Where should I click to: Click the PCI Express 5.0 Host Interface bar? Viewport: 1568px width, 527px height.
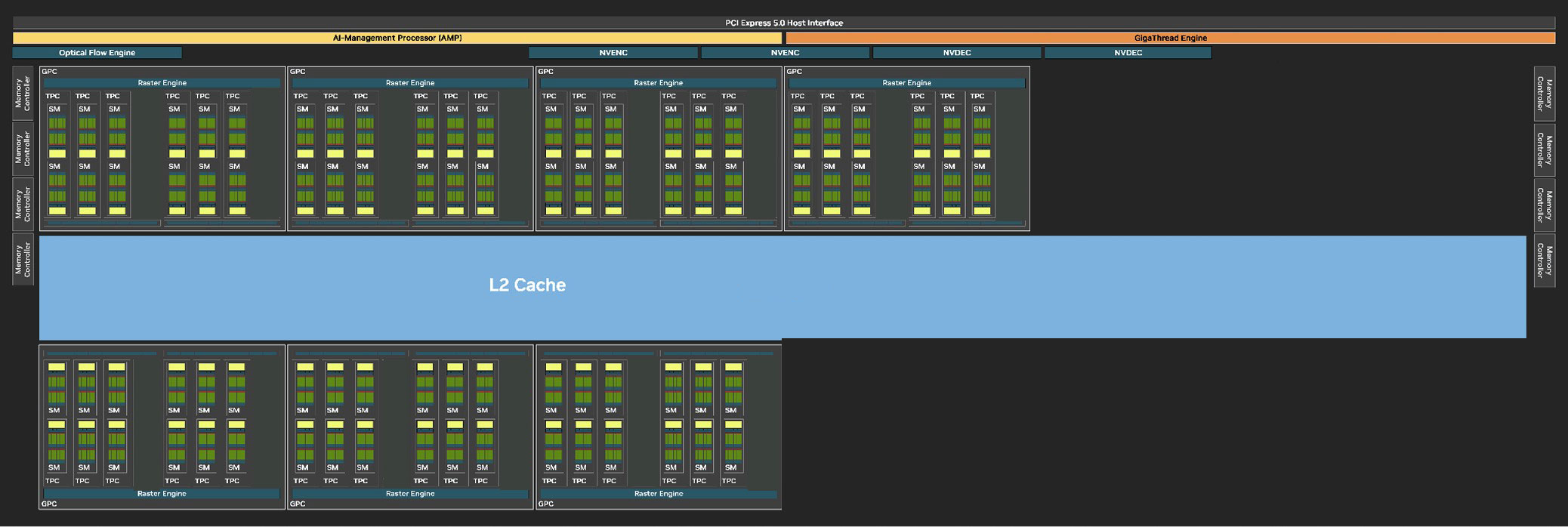pyautogui.click(x=784, y=23)
